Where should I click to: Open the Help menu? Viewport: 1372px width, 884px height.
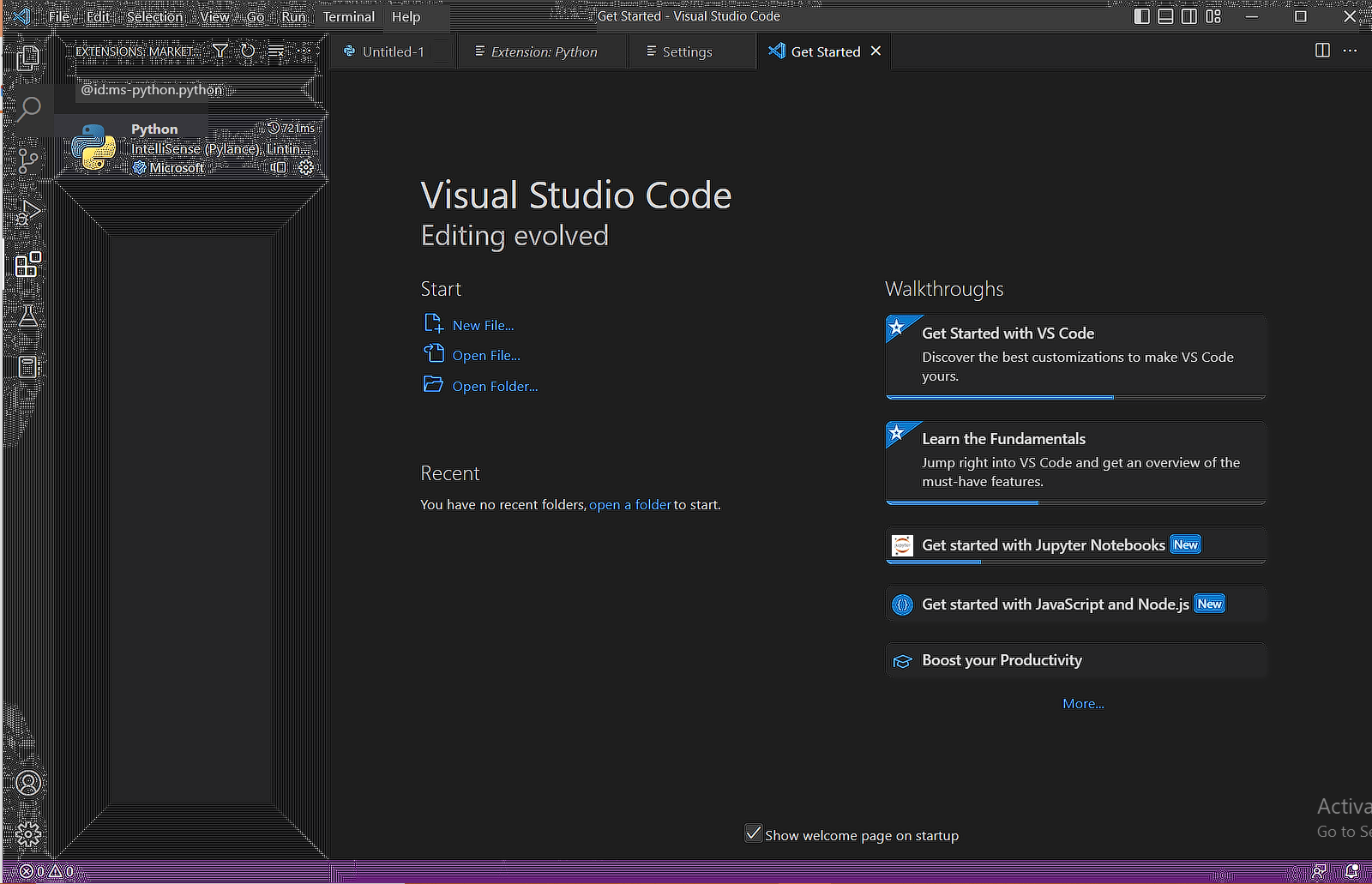tap(406, 16)
